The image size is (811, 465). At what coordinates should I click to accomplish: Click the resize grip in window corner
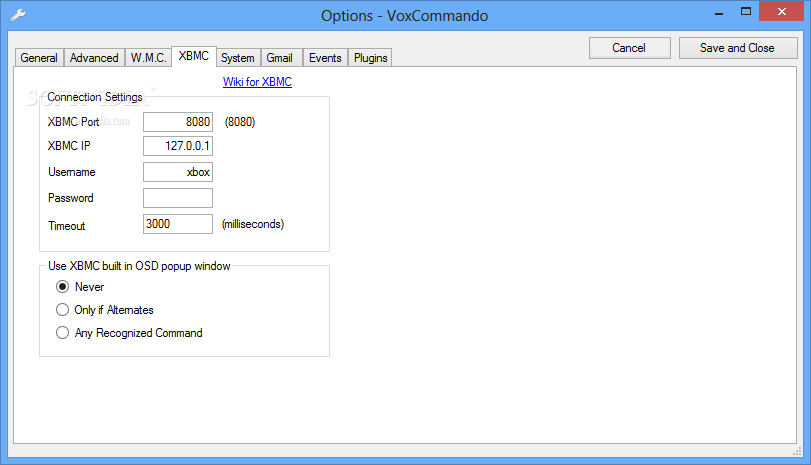[x=798, y=452]
